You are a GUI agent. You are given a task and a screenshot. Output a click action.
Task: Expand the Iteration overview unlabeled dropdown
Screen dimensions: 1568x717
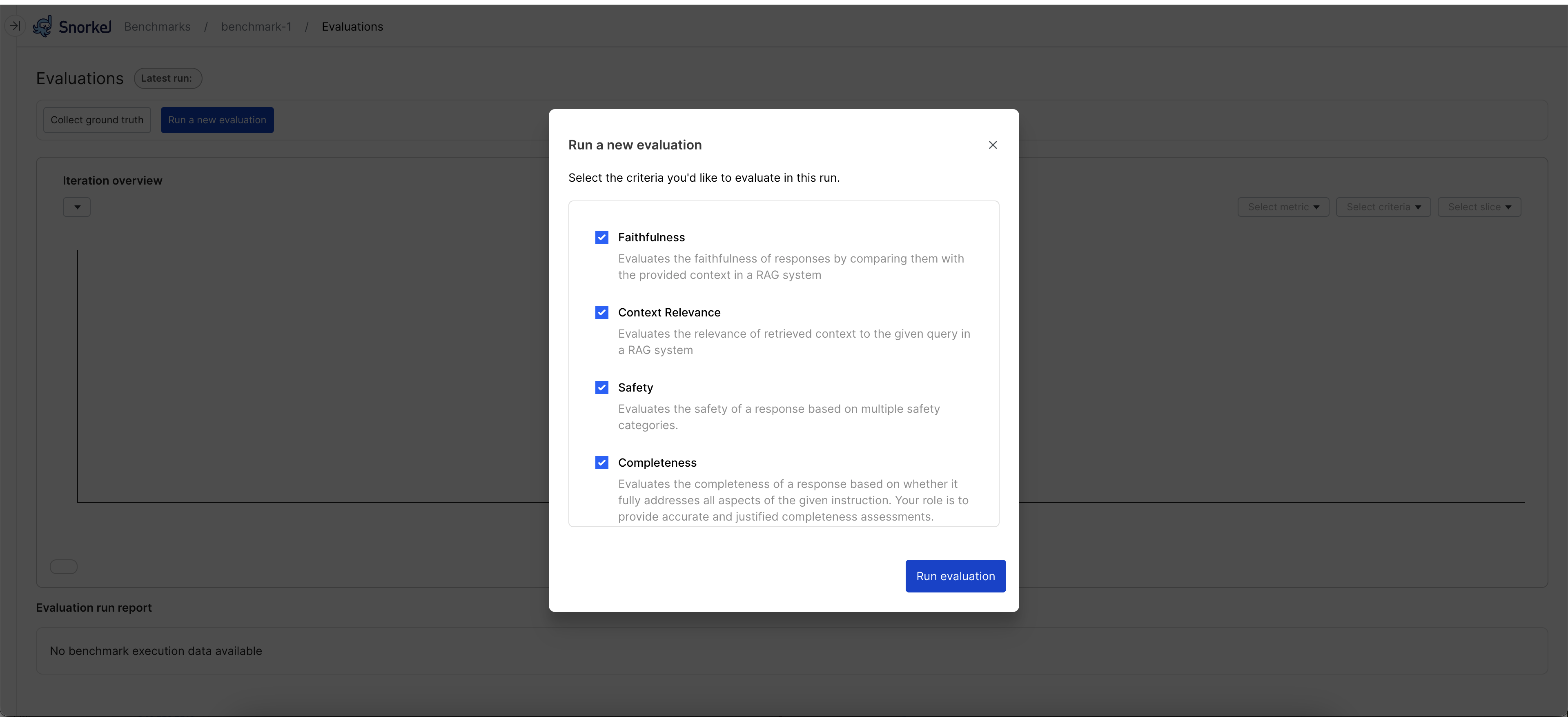[x=77, y=207]
